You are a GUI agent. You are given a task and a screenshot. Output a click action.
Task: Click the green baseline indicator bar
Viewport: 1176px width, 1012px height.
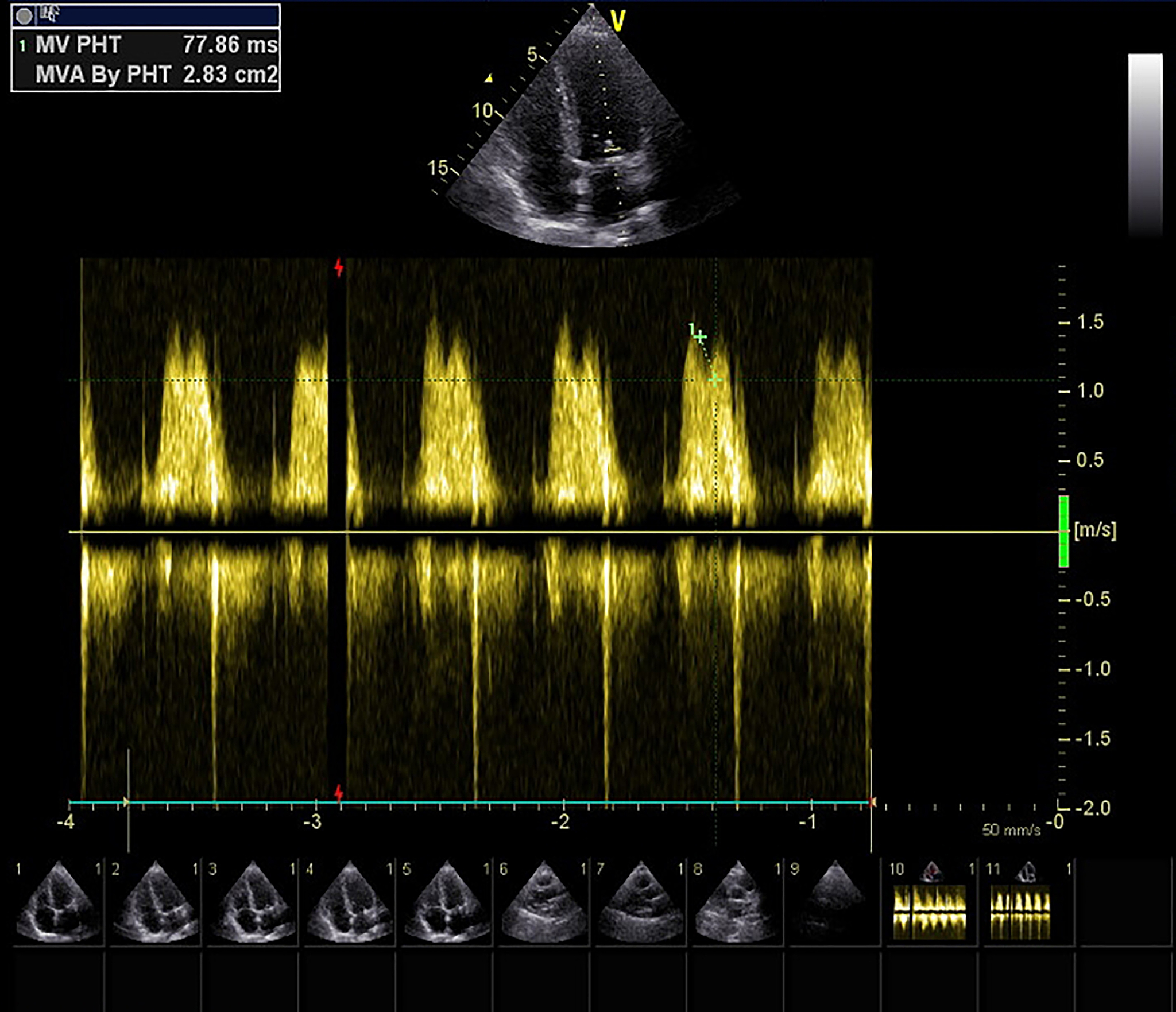click(x=1063, y=531)
